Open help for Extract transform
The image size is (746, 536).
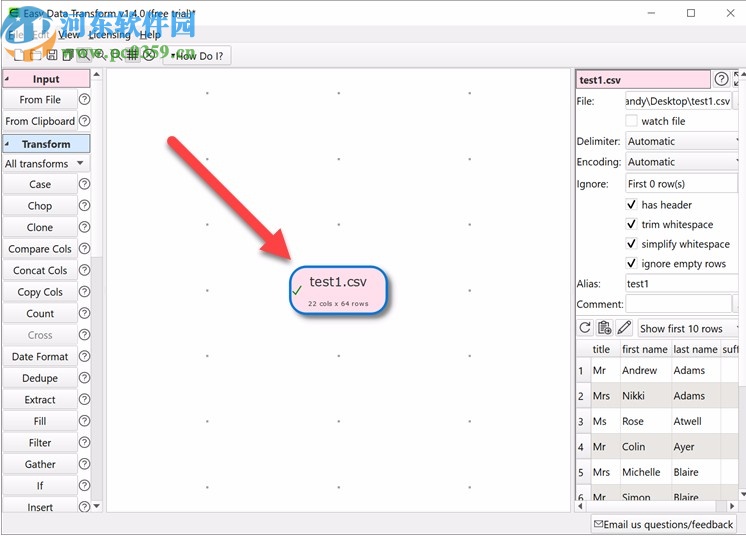(x=84, y=400)
